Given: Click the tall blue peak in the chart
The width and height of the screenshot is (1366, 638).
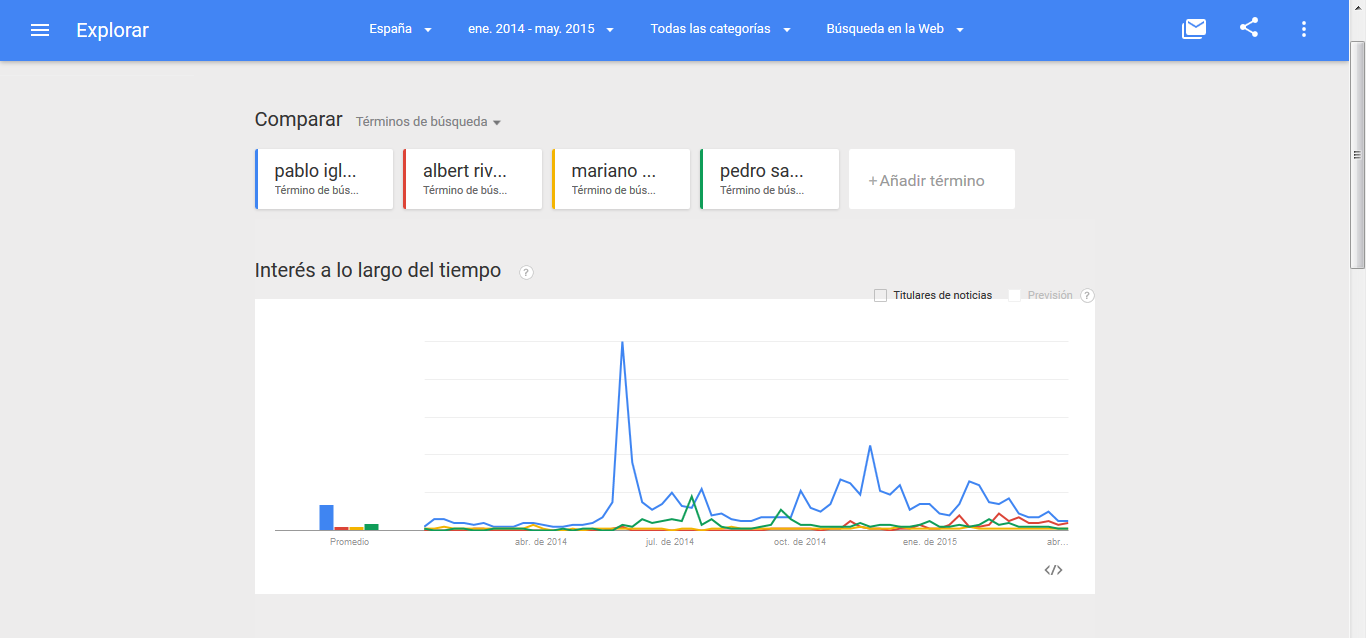Looking at the screenshot, I should pos(622,343).
